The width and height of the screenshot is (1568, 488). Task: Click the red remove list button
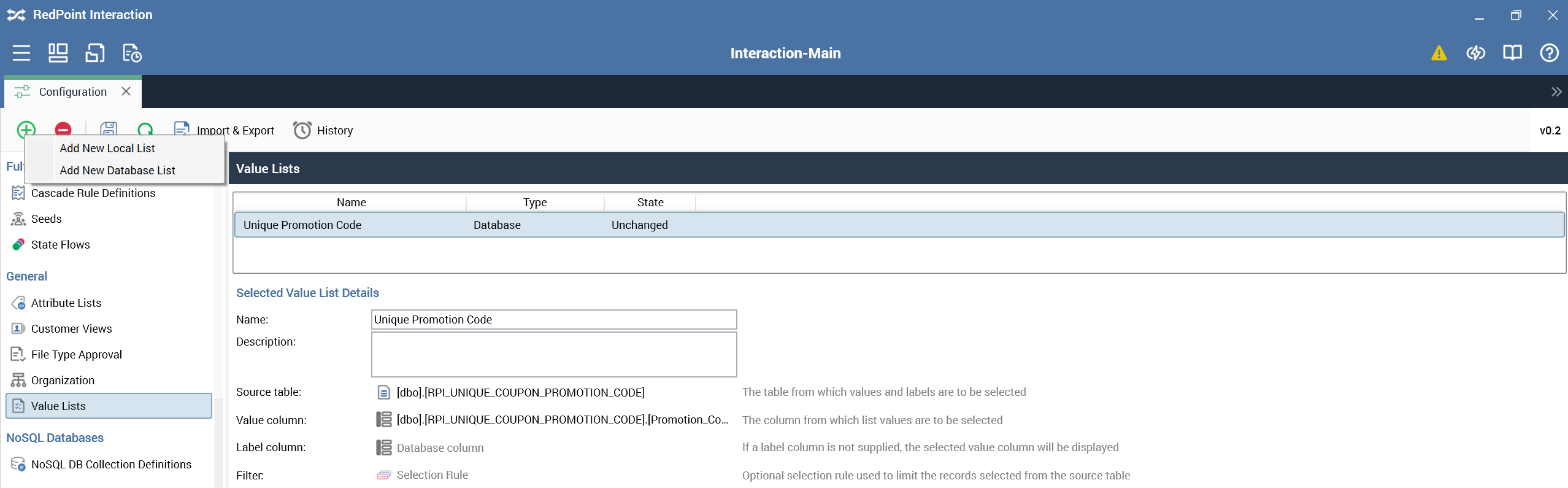[63, 129]
